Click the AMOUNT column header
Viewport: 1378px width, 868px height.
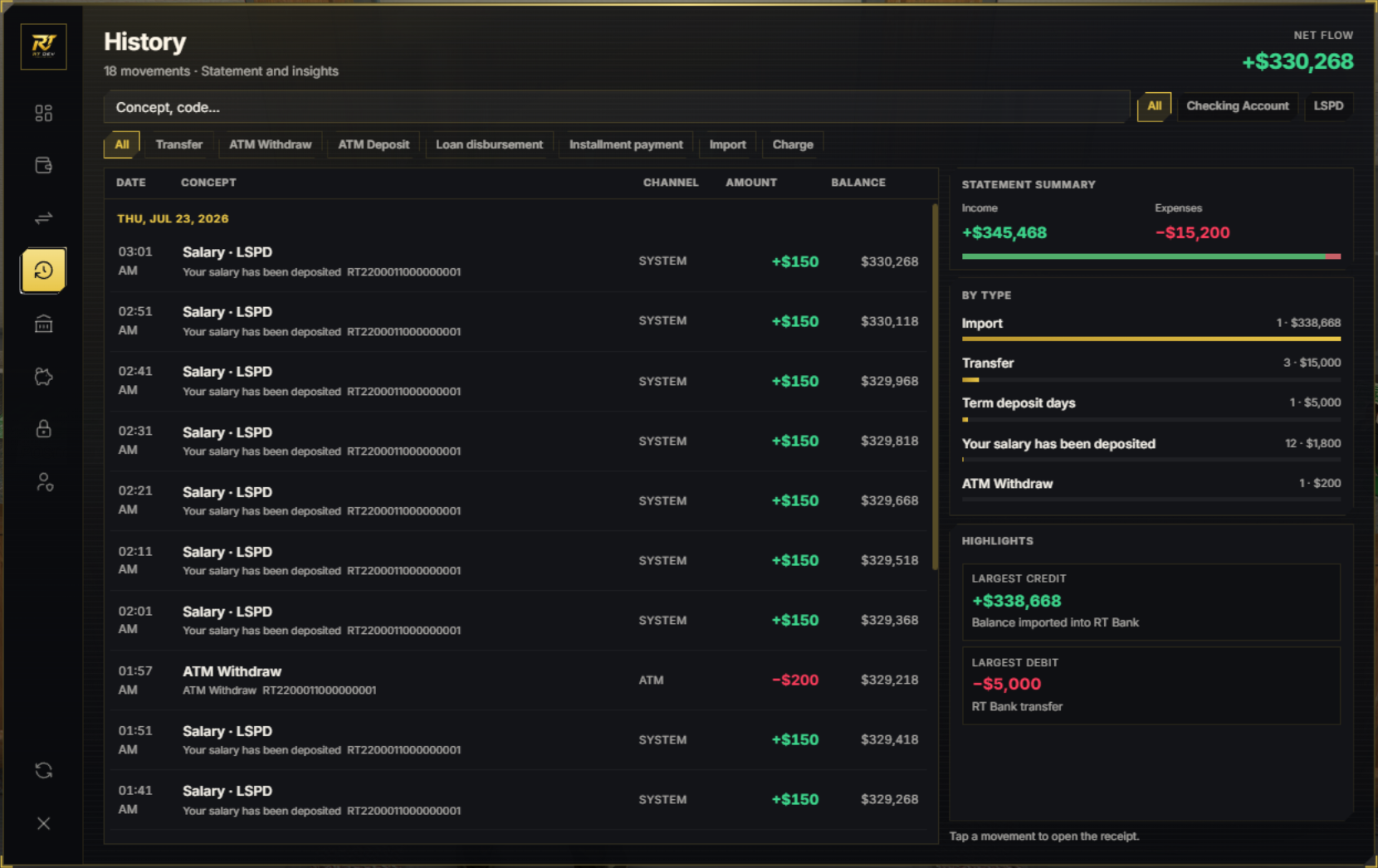click(x=751, y=183)
